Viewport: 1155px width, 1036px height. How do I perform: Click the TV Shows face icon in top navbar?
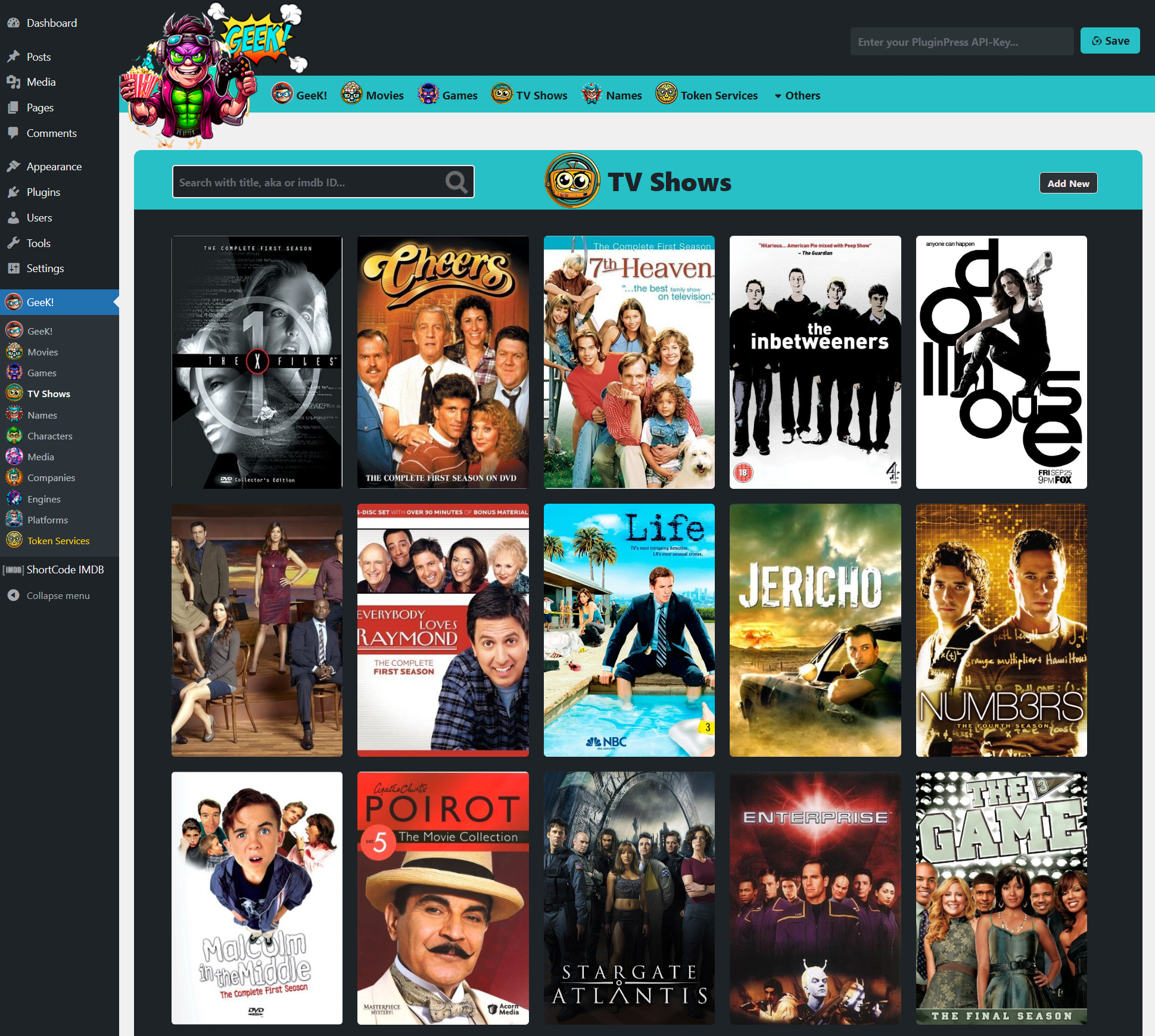point(502,94)
